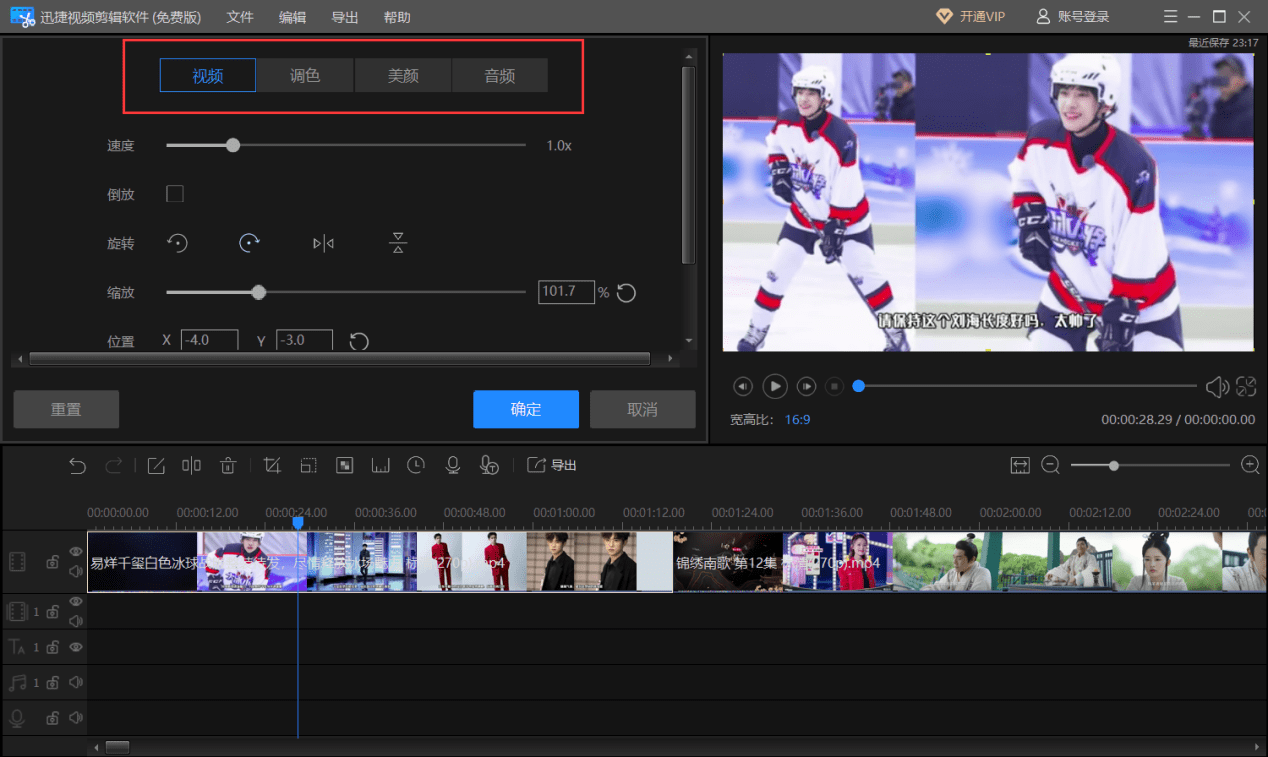Open the hamburger menu in title bar

[1171, 17]
